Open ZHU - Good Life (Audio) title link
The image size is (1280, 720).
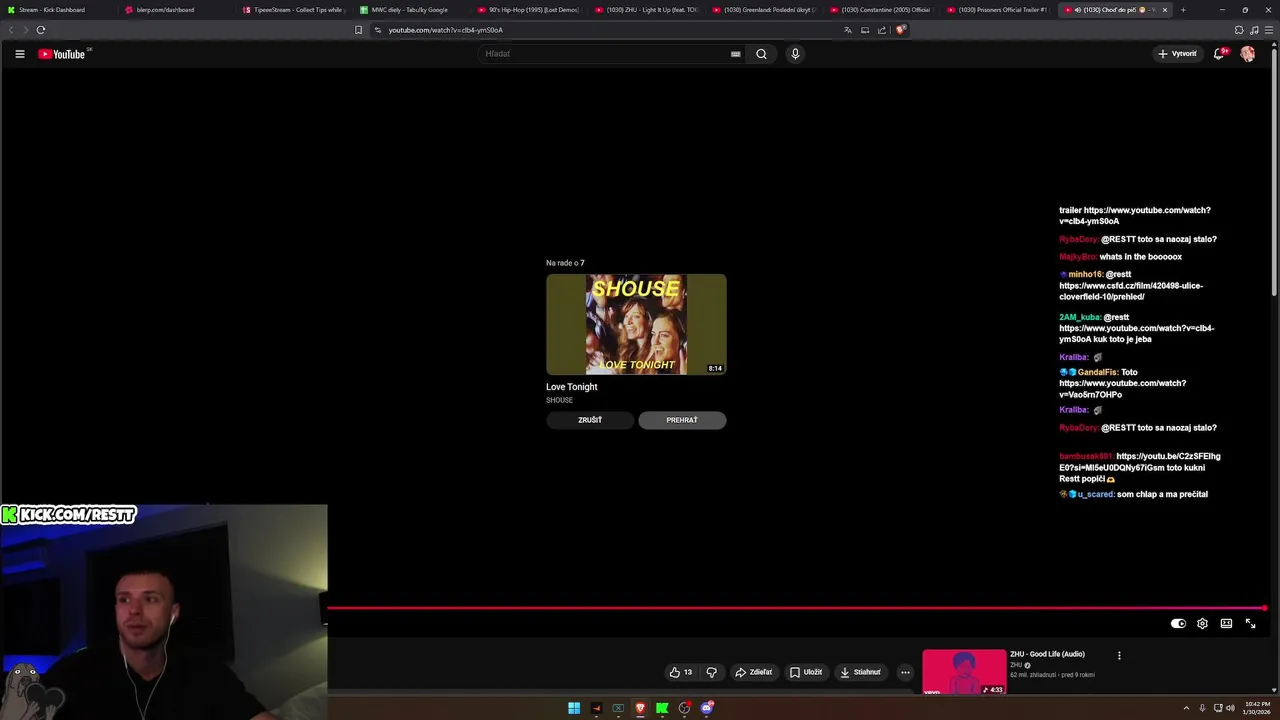pyautogui.click(x=1047, y=654)
